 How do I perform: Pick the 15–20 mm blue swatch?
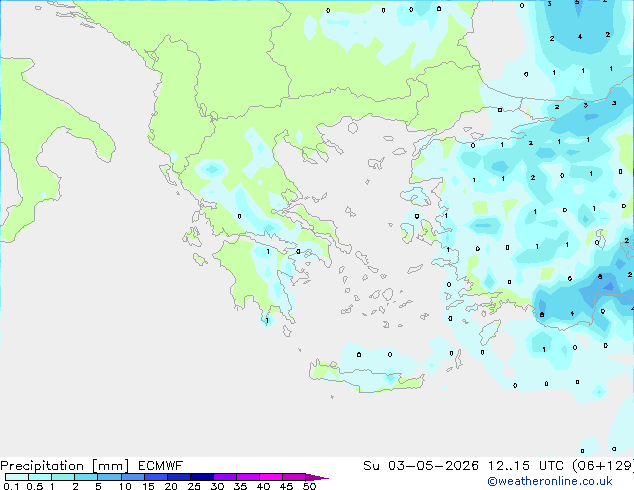click(x=155, y=477)
